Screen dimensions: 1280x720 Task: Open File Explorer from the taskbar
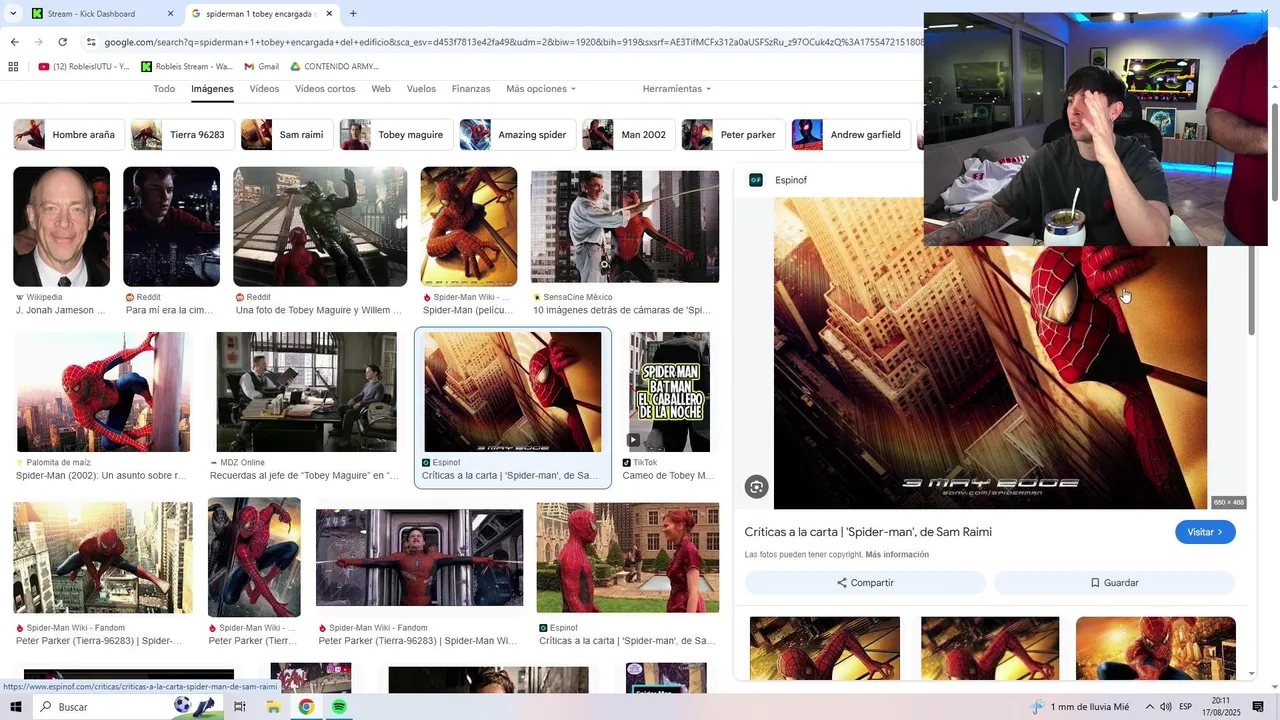[x=273, y=707]
